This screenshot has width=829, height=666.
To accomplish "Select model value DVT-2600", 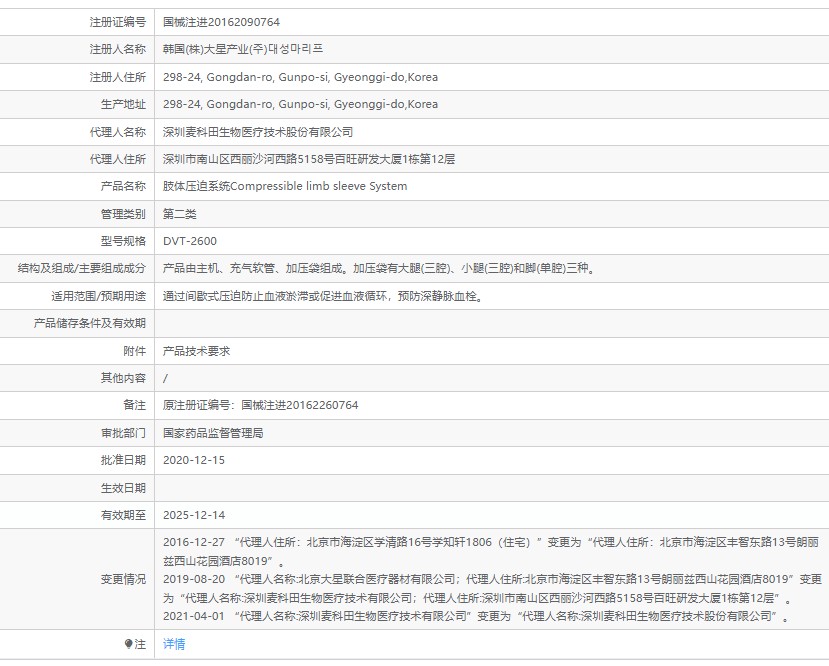I will pyautogui.click(x=190, y=241).
